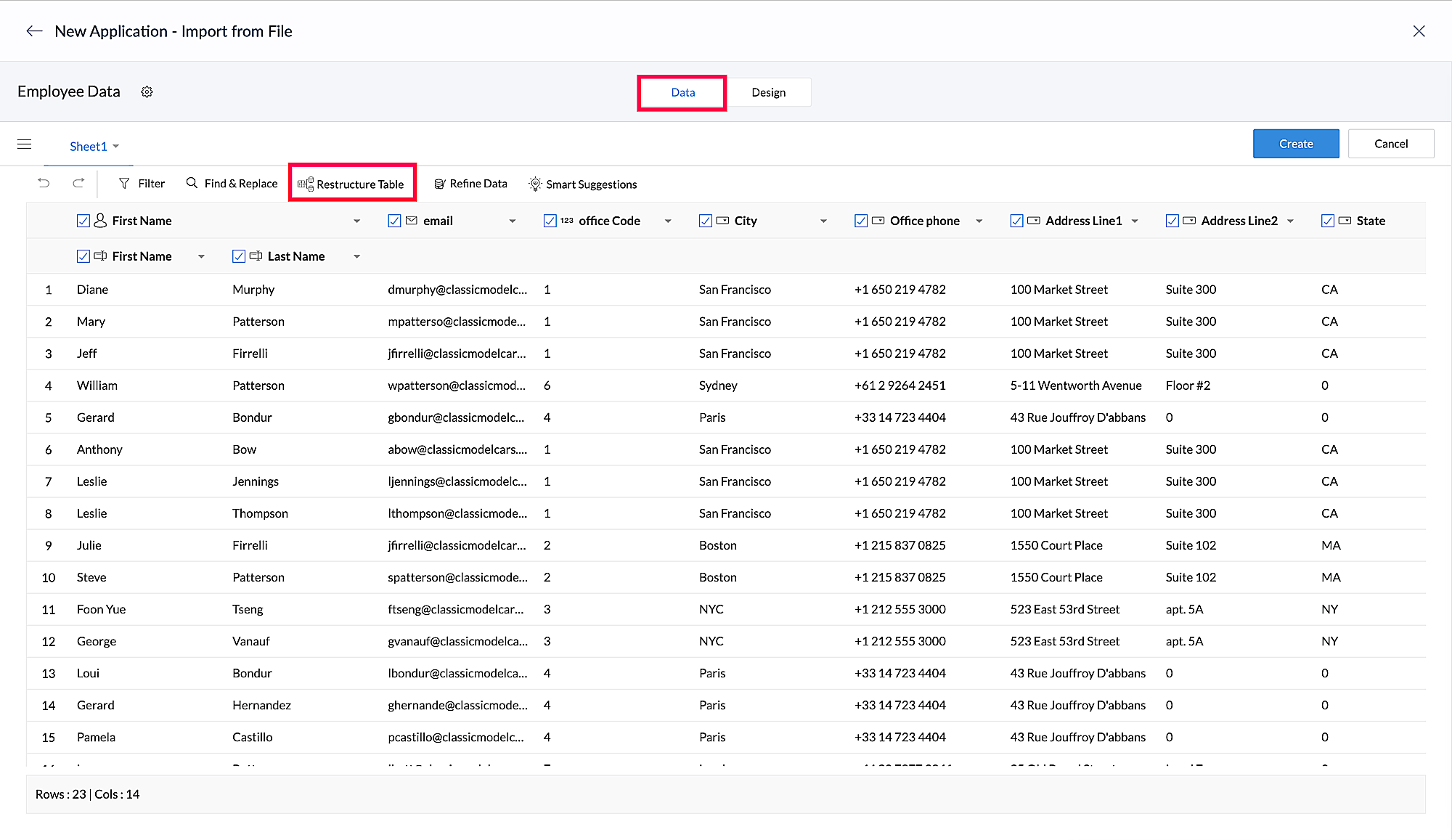Open Refine Data tool

470,184
